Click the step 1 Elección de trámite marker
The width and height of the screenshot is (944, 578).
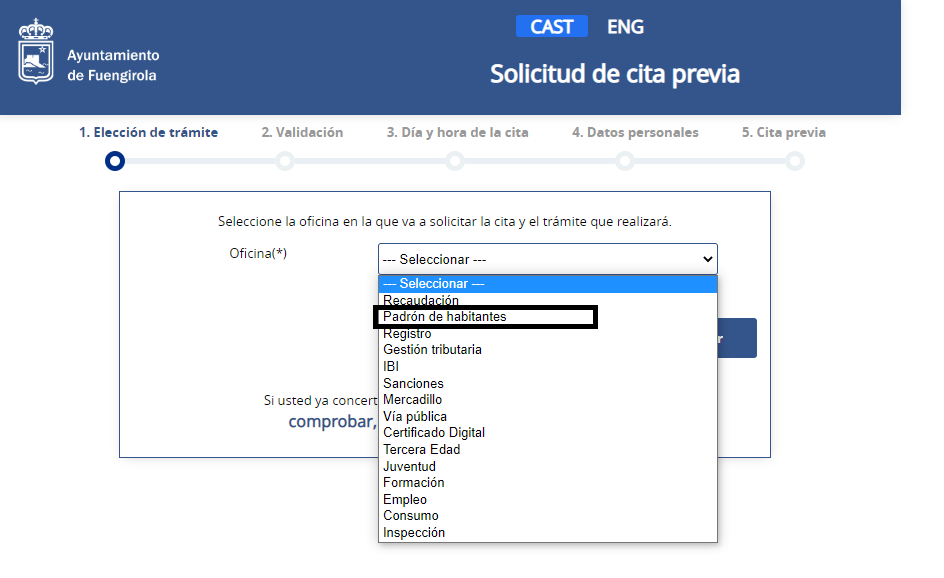point(115,161)
